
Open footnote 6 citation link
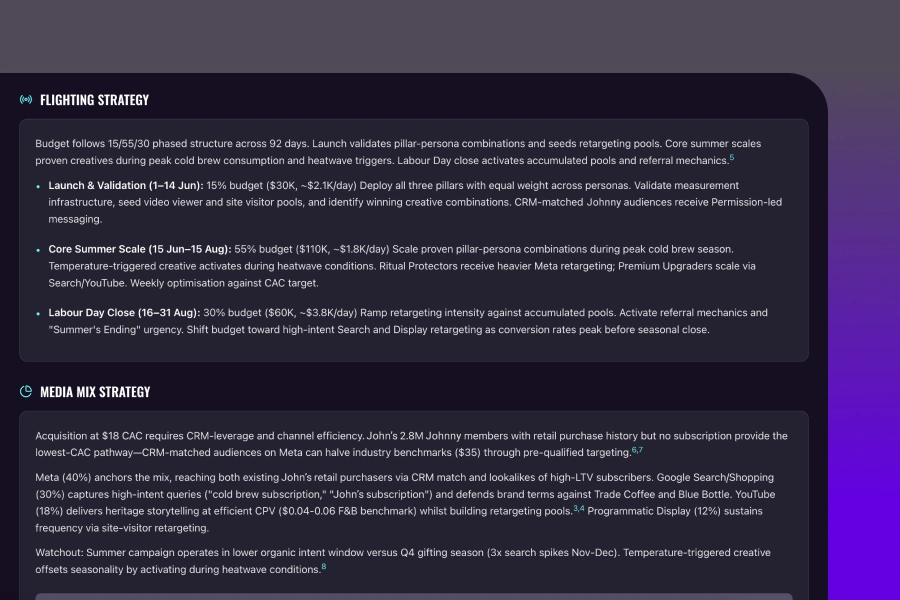[634, 450]
